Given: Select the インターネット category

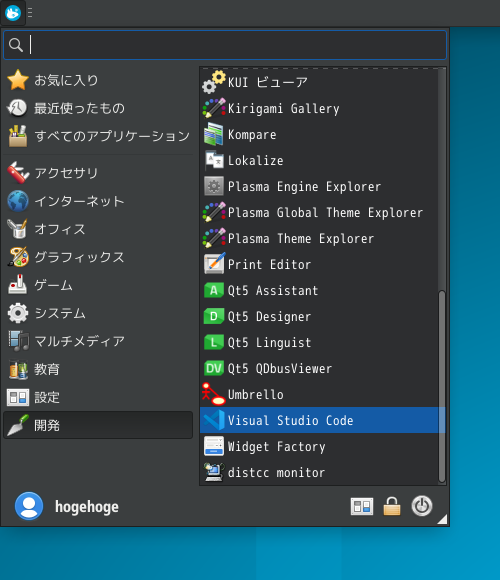Looking at the screenshot, I should (x=98, y=201).
